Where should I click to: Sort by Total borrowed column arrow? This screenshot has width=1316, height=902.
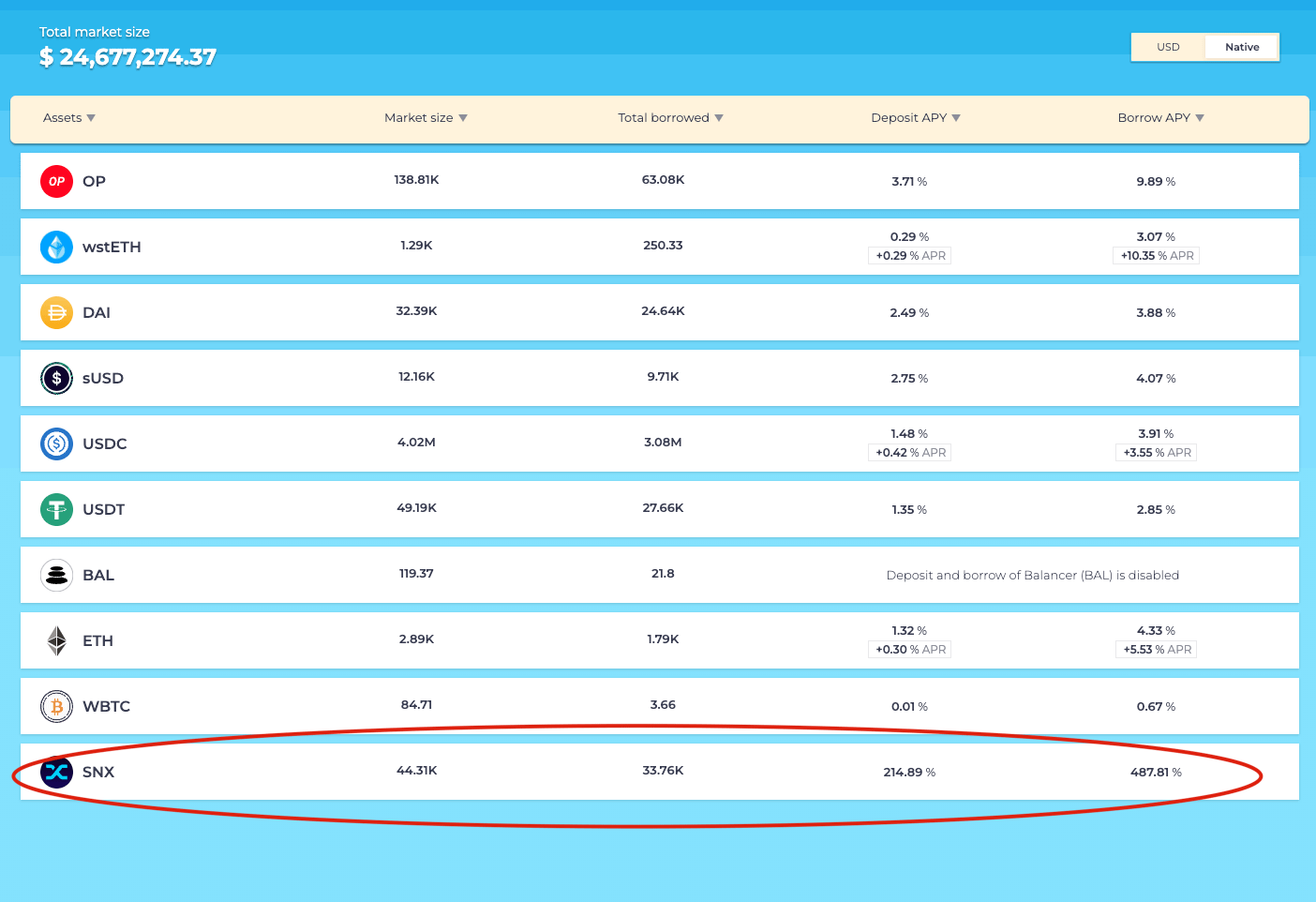point(719,118)
